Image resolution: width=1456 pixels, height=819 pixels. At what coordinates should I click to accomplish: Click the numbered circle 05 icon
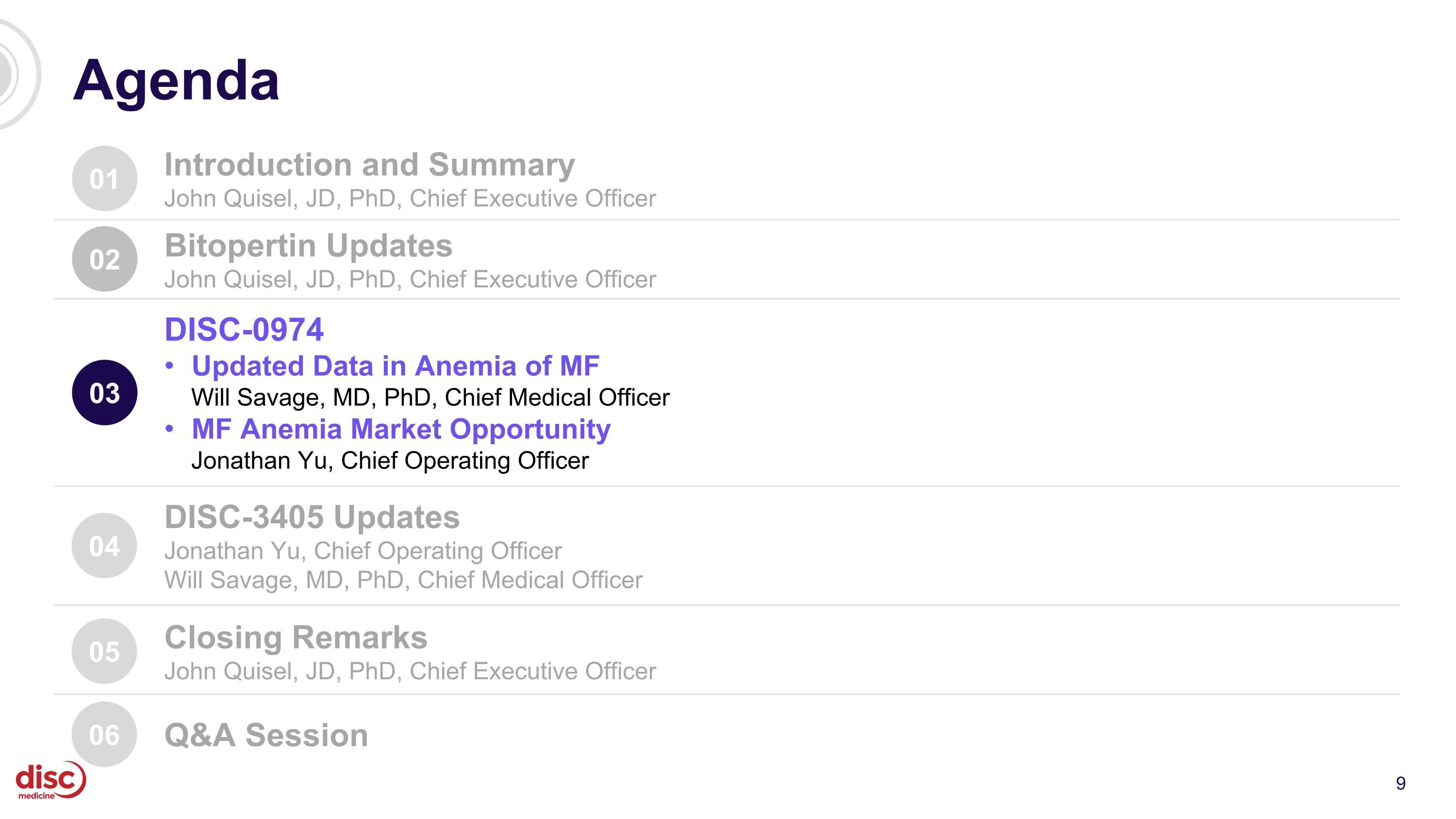click(x=104, y=651)
